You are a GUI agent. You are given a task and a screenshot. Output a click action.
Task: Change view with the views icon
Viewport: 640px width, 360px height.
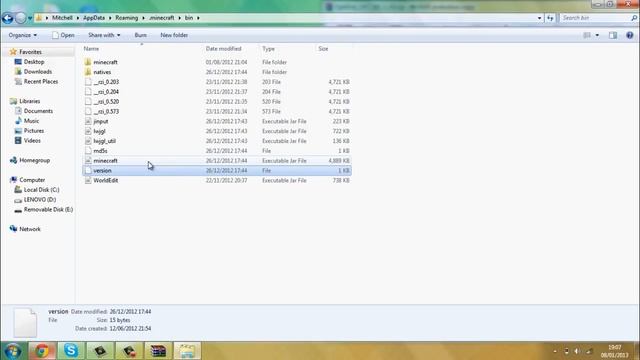[587, 35]
